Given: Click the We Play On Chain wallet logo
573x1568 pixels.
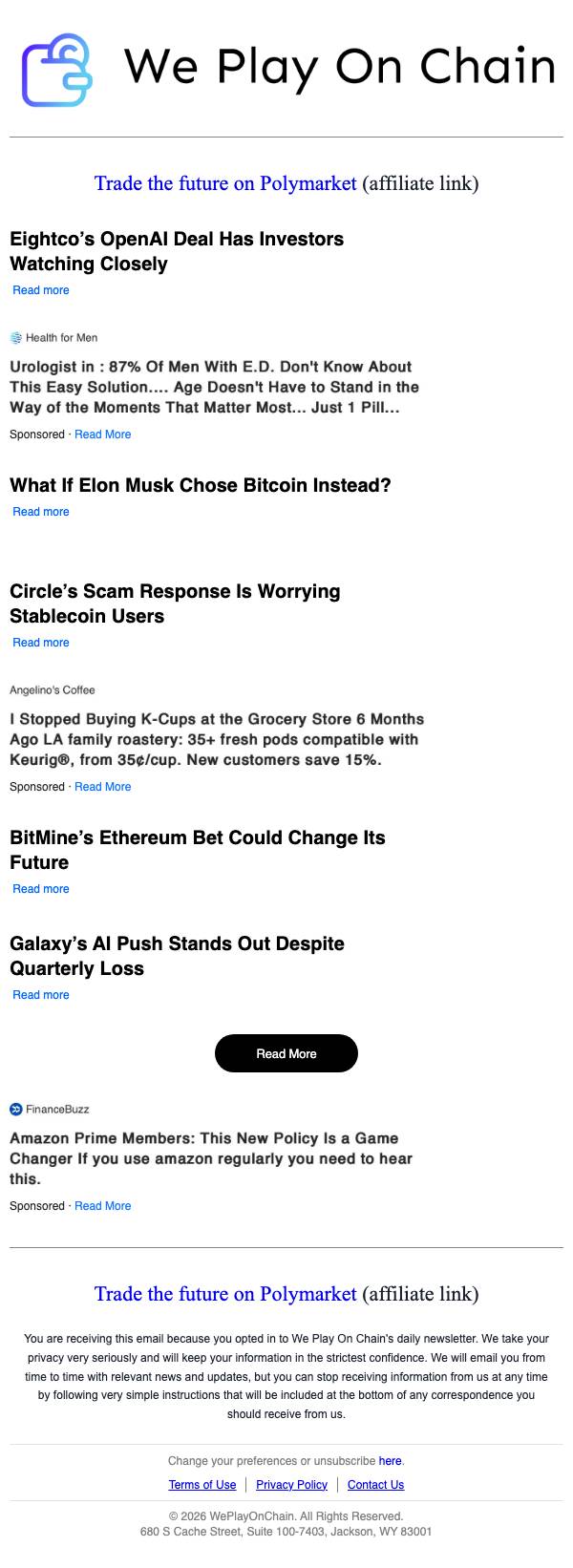Looking at the screenshot, I should [57, 70].
